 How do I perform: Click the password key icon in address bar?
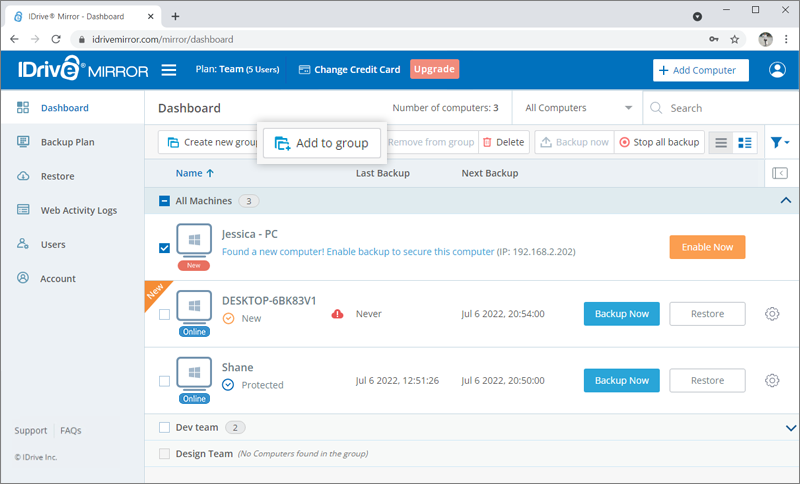point(714,39)
